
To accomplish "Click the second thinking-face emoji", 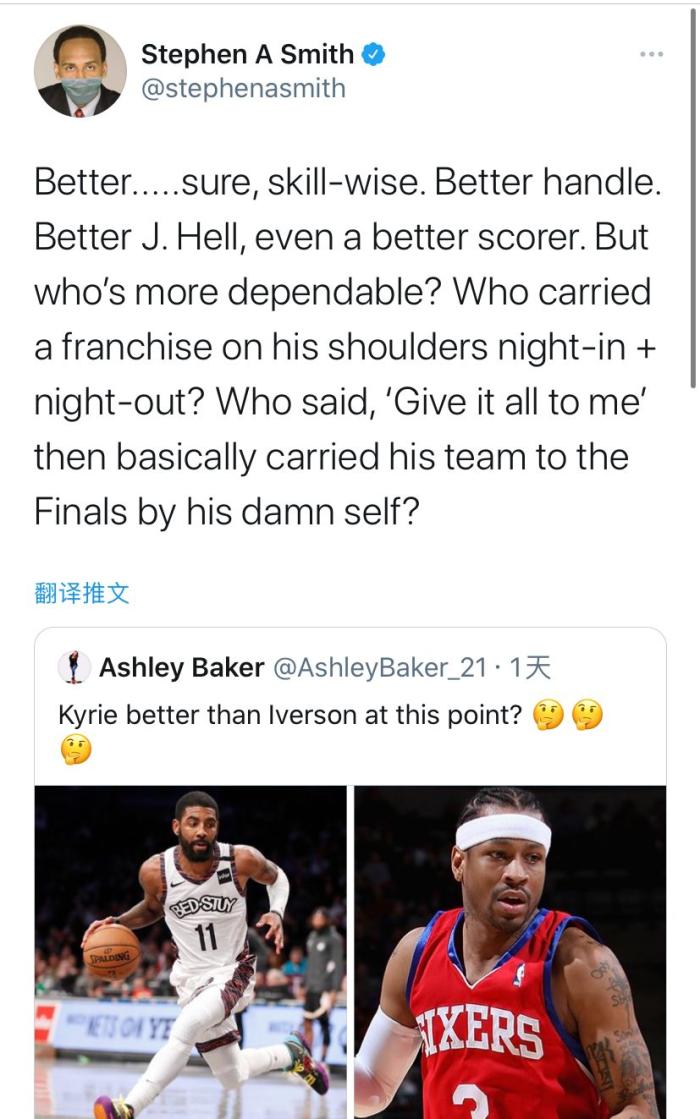I will [x=587, y=716].
